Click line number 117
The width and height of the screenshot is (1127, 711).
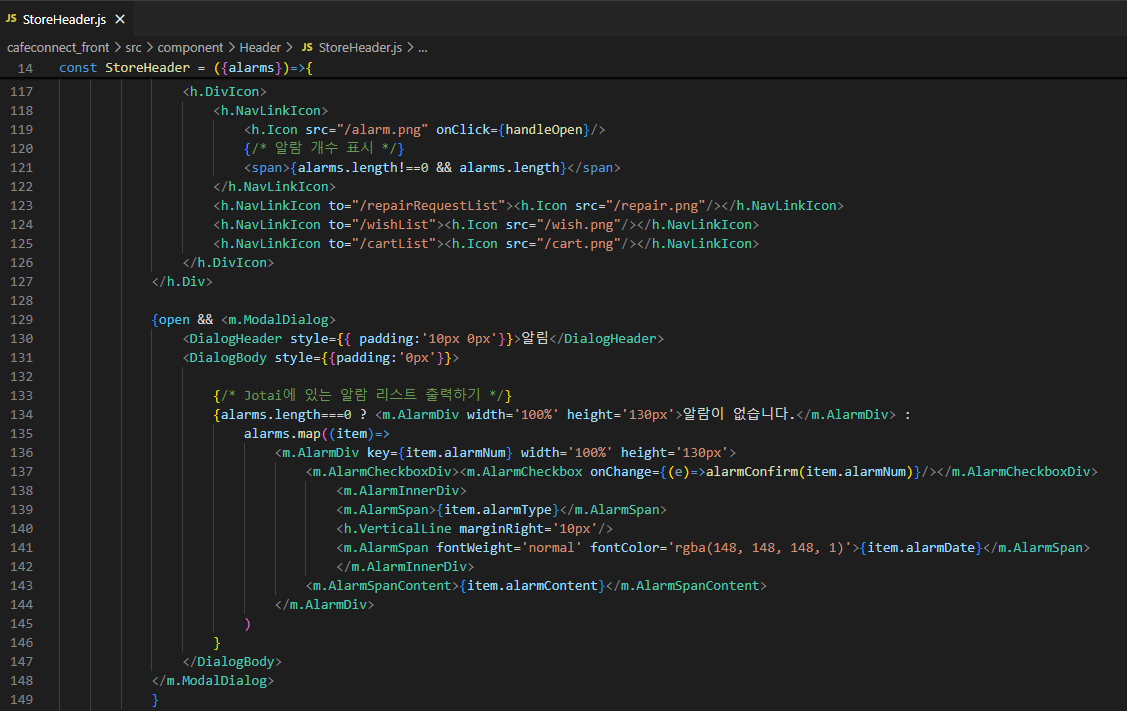coord(22,92)
